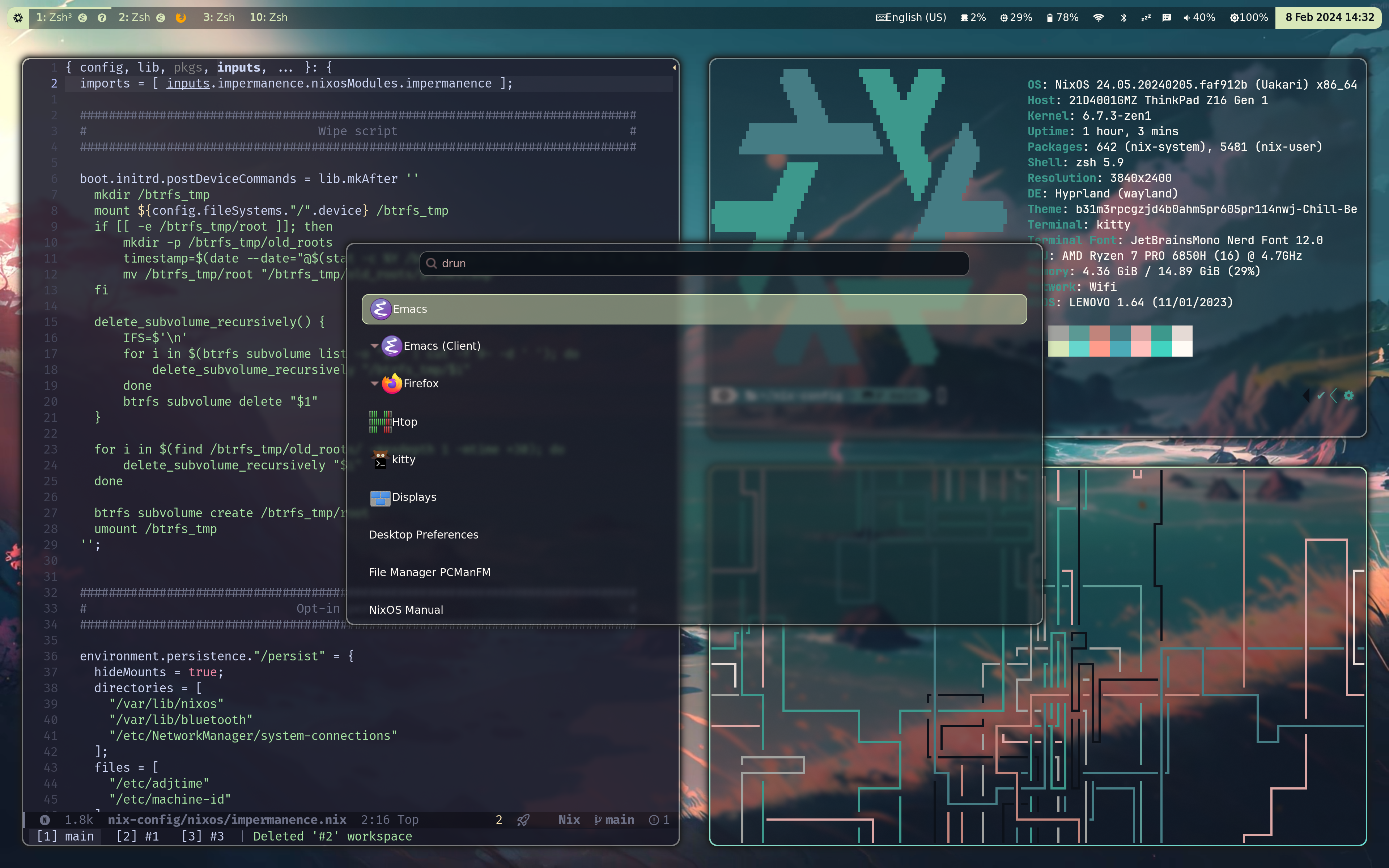The width and height of the screenshot is (1389, 868).
Task: Click the volume 40% indicator
Action: [x=1199, y=18]
